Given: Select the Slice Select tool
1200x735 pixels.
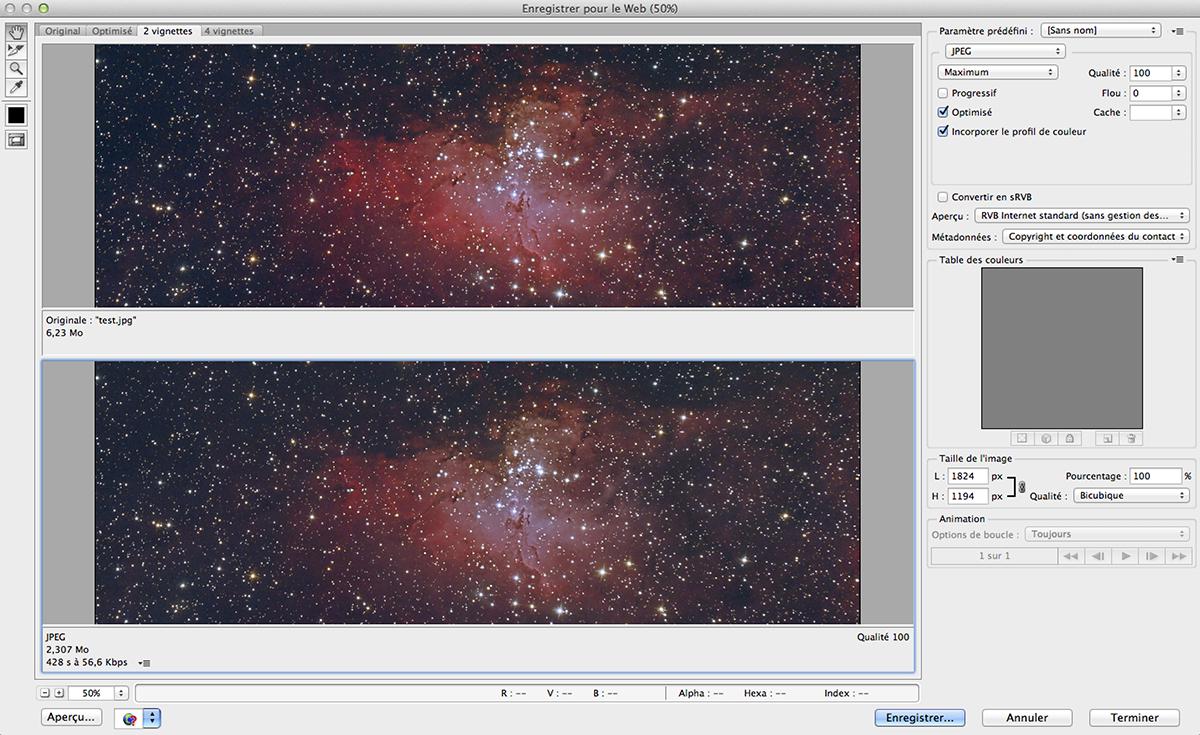Looking at the screenshot, I should pos(16,50).
